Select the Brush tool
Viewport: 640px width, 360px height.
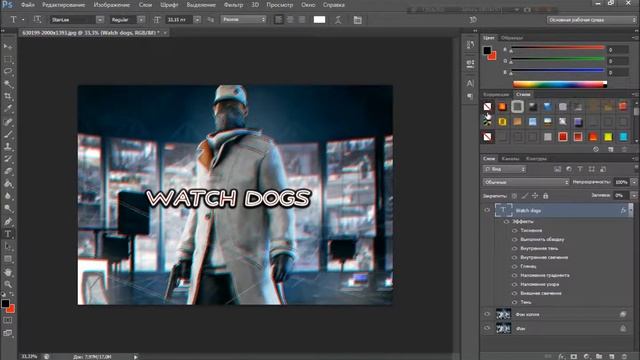(8, 134)
